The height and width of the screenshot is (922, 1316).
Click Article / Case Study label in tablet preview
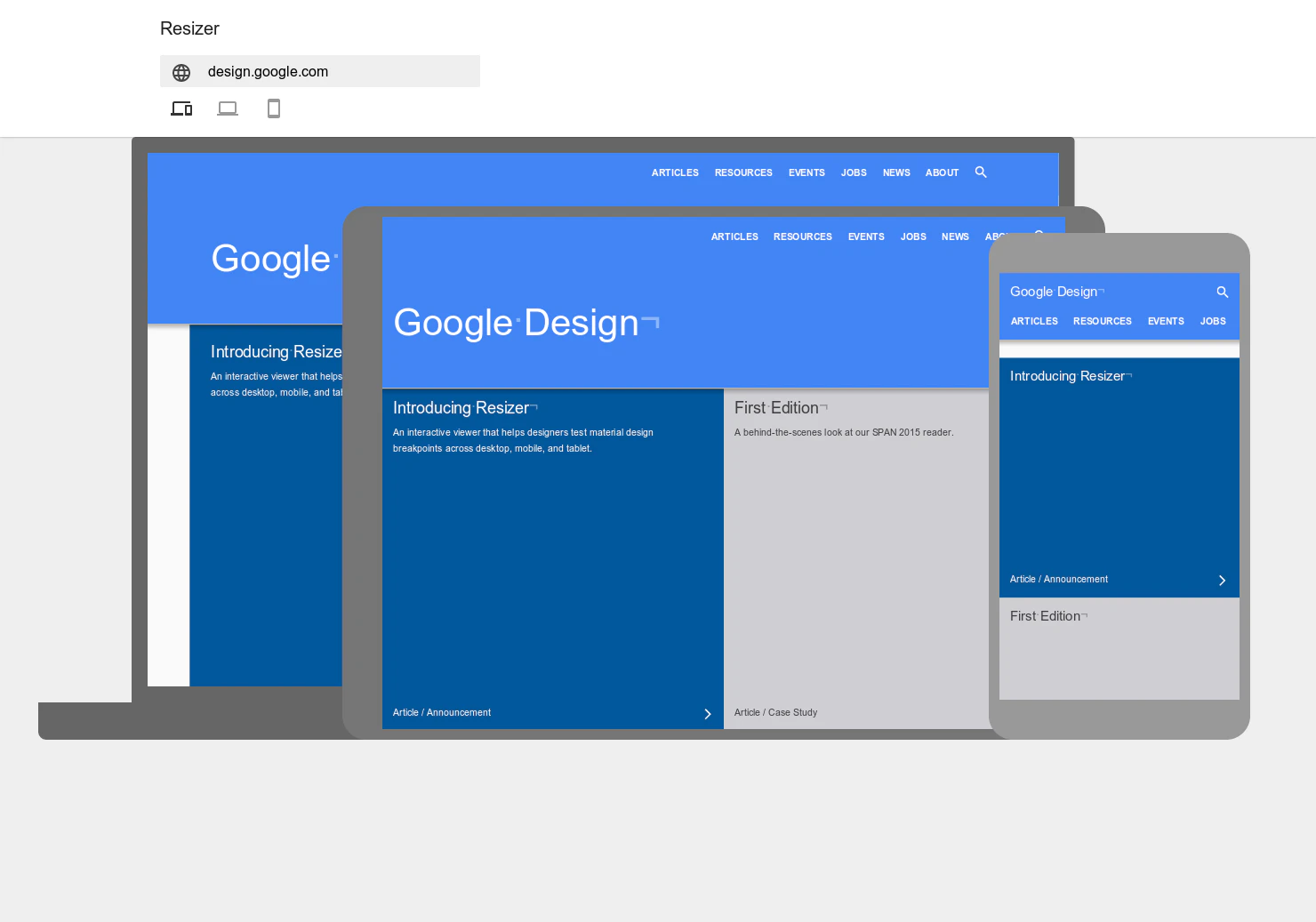pos(775,713)
